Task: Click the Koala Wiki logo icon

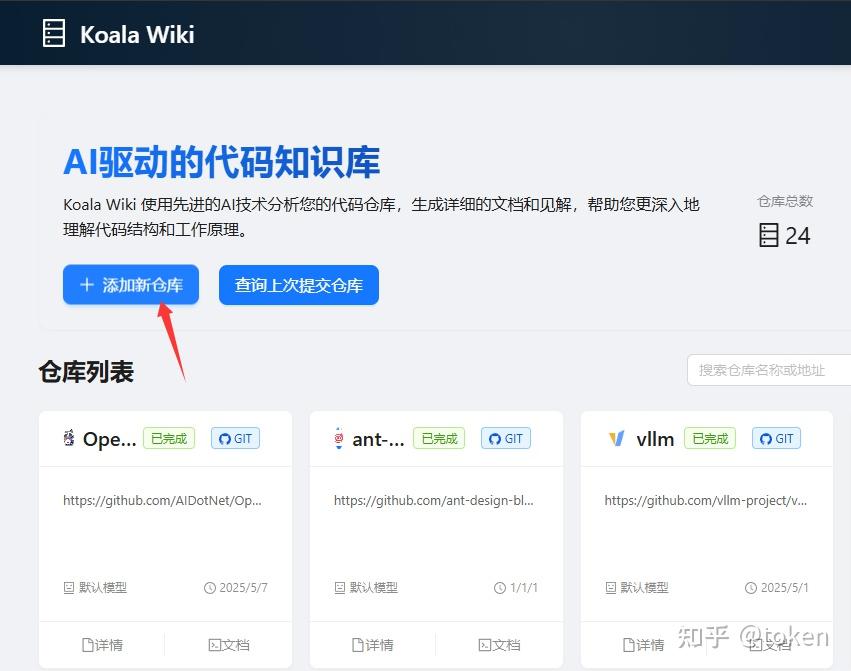Action: pos(54,32)
